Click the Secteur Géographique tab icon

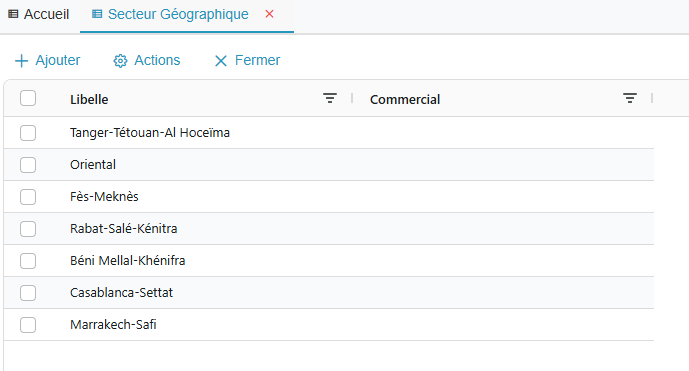[97, 14]
